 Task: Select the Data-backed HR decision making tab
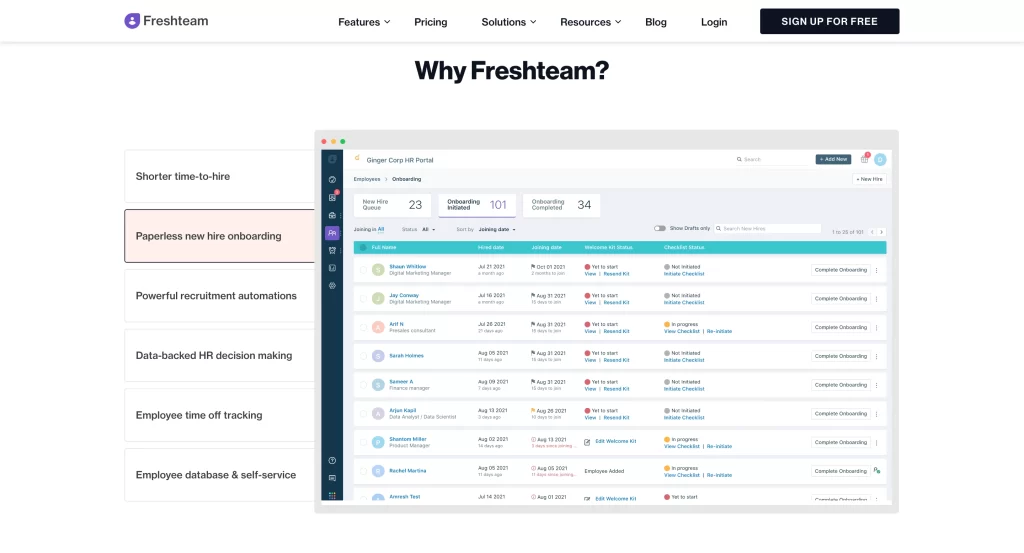[219, 355]
